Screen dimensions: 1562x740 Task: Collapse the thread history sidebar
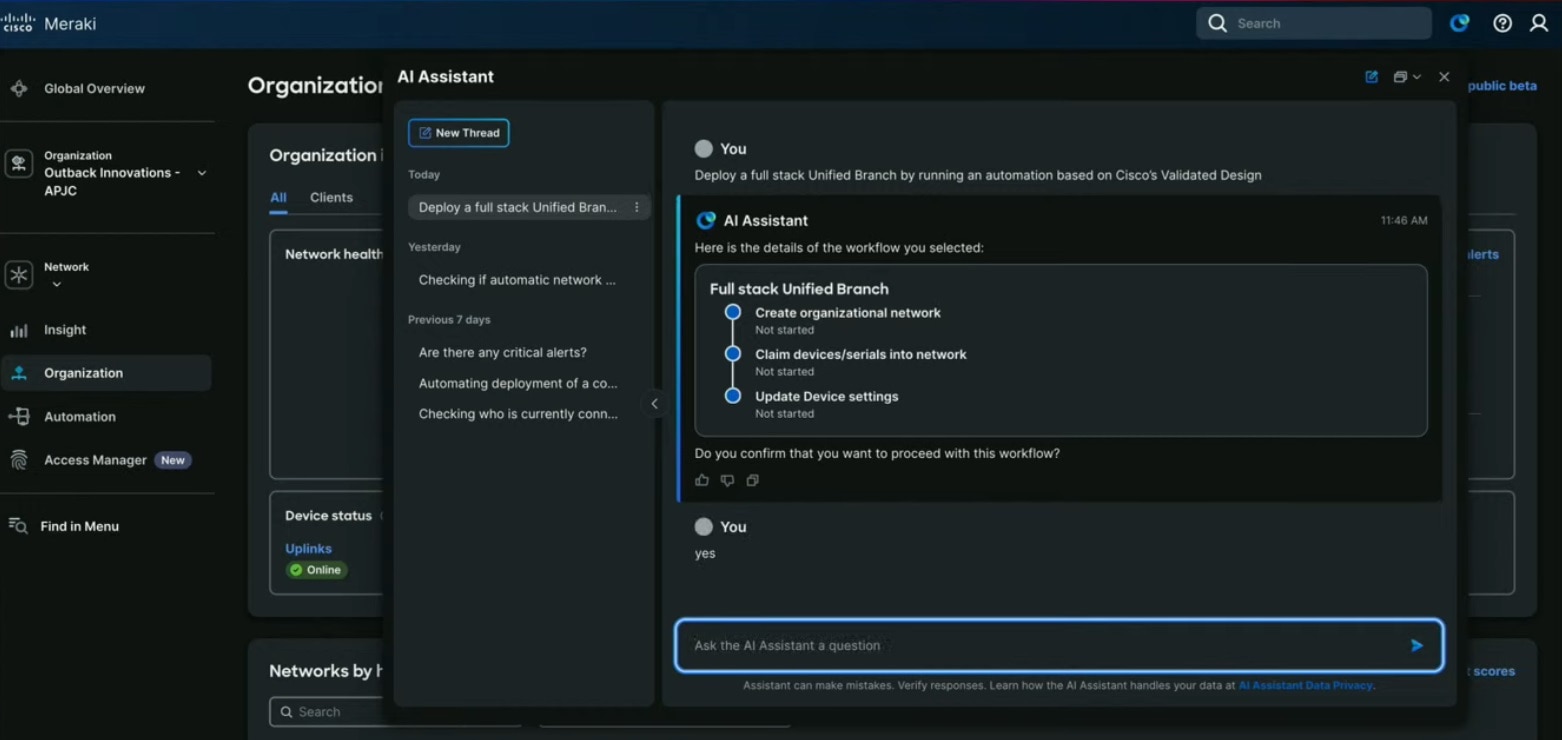click(x=654, y=404)
